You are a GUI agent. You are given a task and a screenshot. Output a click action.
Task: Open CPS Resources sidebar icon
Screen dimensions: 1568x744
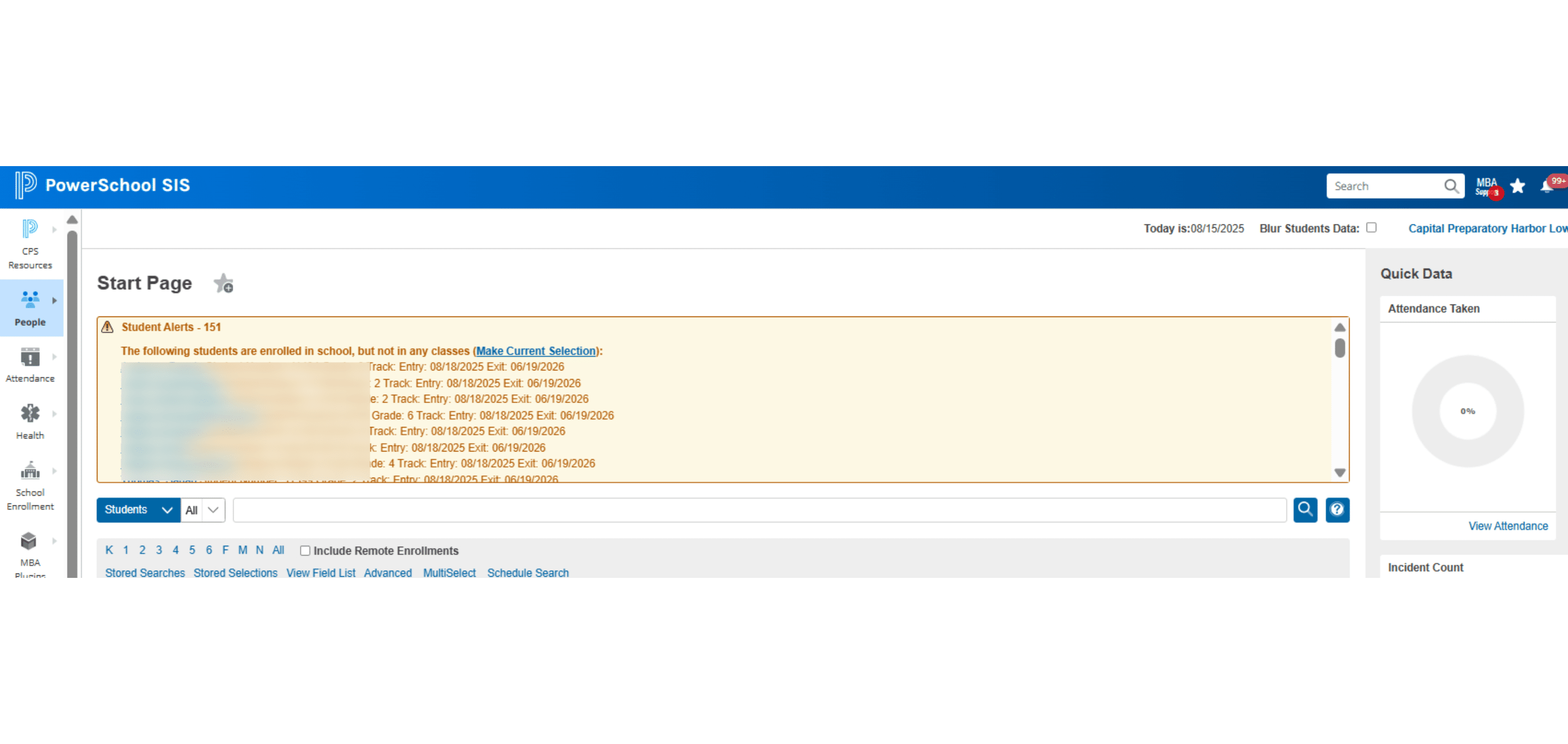click(x=30, y=229)
